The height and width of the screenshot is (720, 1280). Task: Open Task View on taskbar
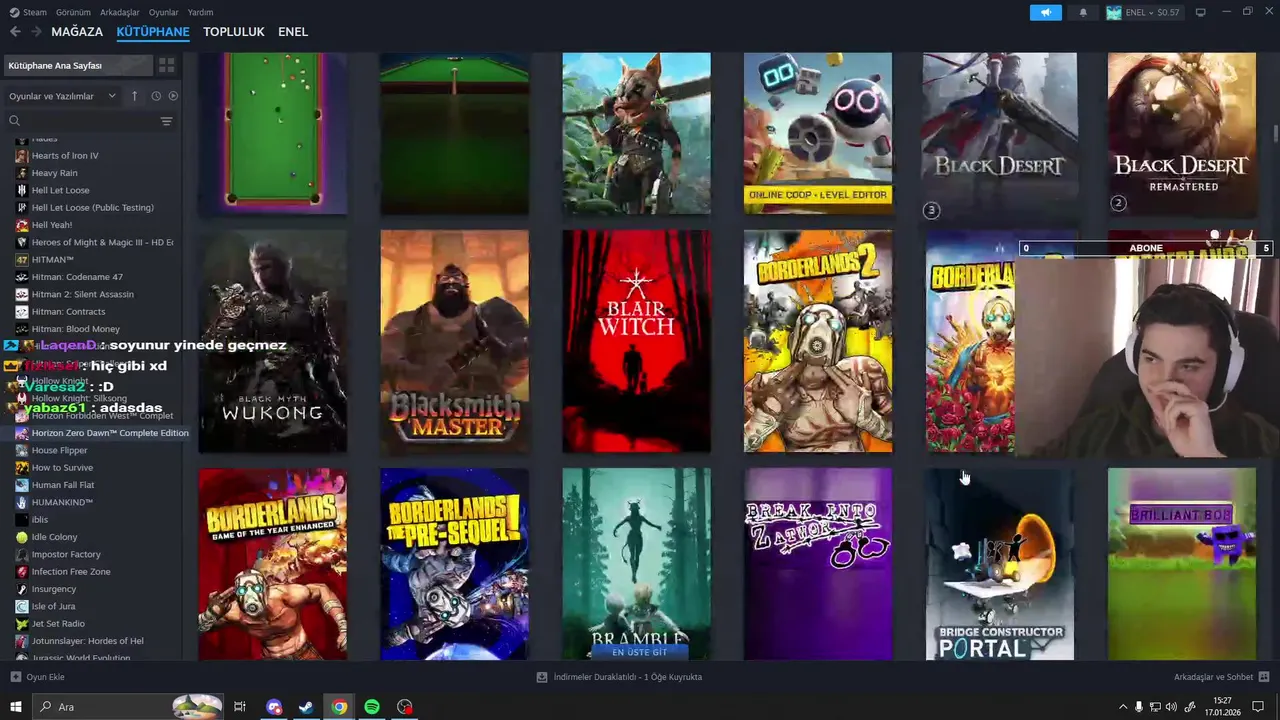point(240,707)
